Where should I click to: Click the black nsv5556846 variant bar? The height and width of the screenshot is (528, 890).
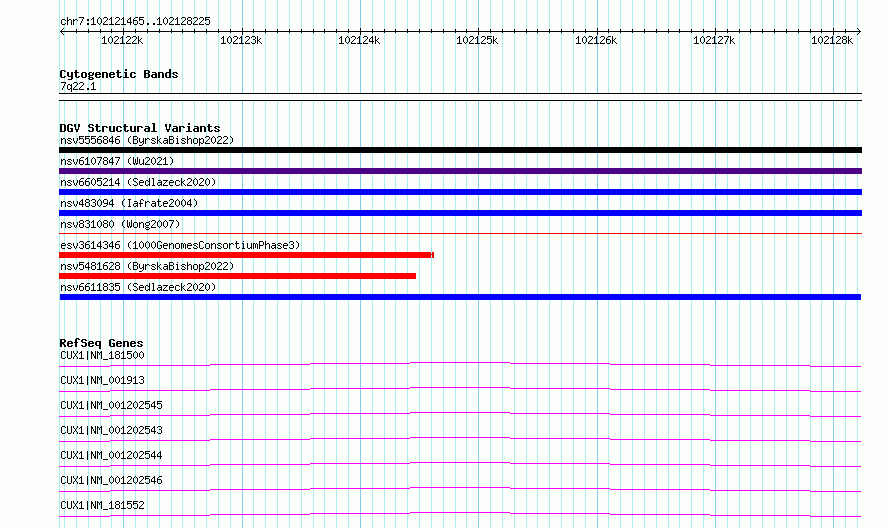(x=460, y=150)
